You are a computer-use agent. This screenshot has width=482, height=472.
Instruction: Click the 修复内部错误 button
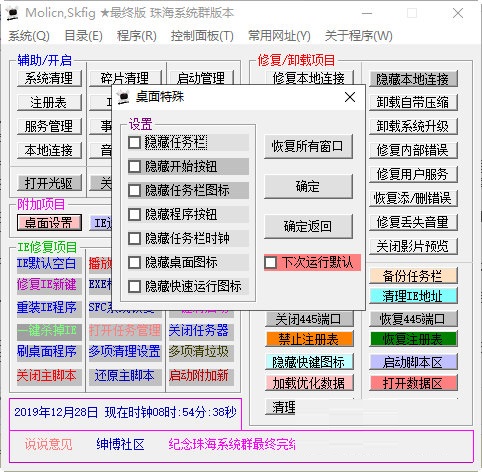click(x=413, y=151)
